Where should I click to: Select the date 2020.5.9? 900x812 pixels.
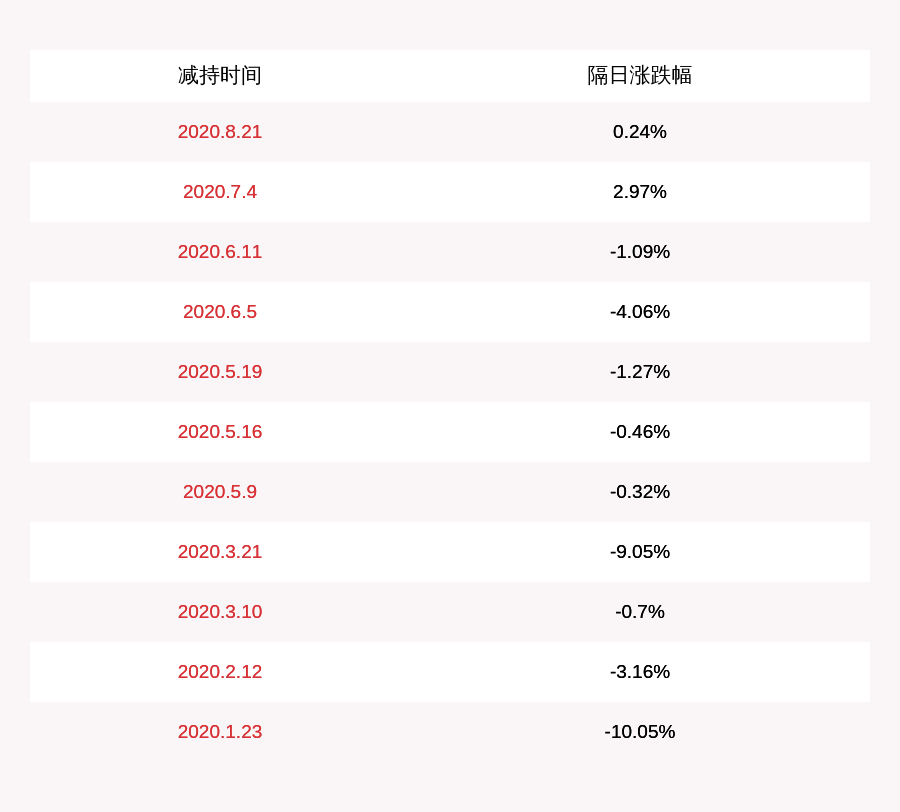pyautogui.click(x=220, y=492)
